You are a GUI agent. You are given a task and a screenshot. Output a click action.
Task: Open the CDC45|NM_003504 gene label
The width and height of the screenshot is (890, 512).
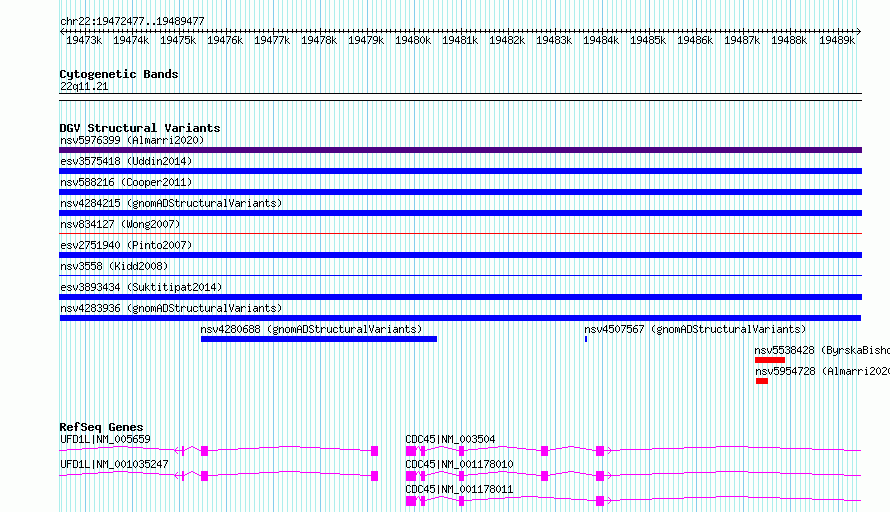(450, 439)
